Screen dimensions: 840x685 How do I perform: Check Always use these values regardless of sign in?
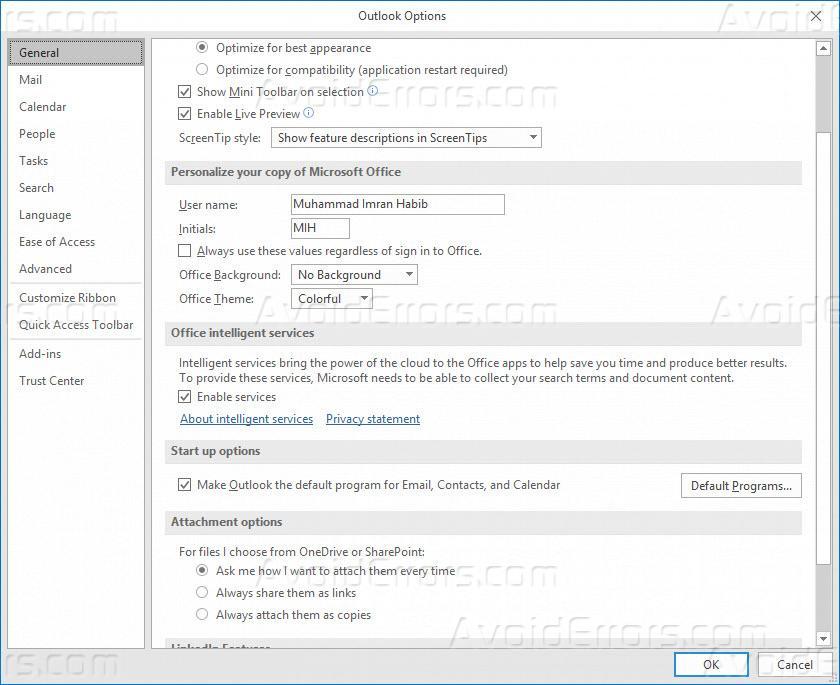[184, 251]
